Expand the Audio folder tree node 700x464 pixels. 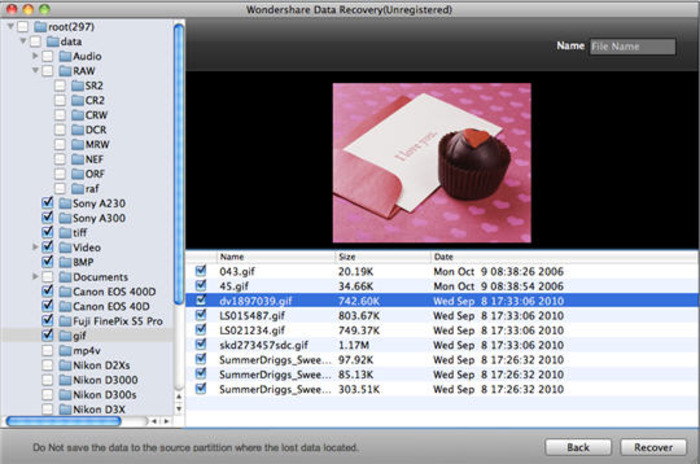tap(36, 57)
